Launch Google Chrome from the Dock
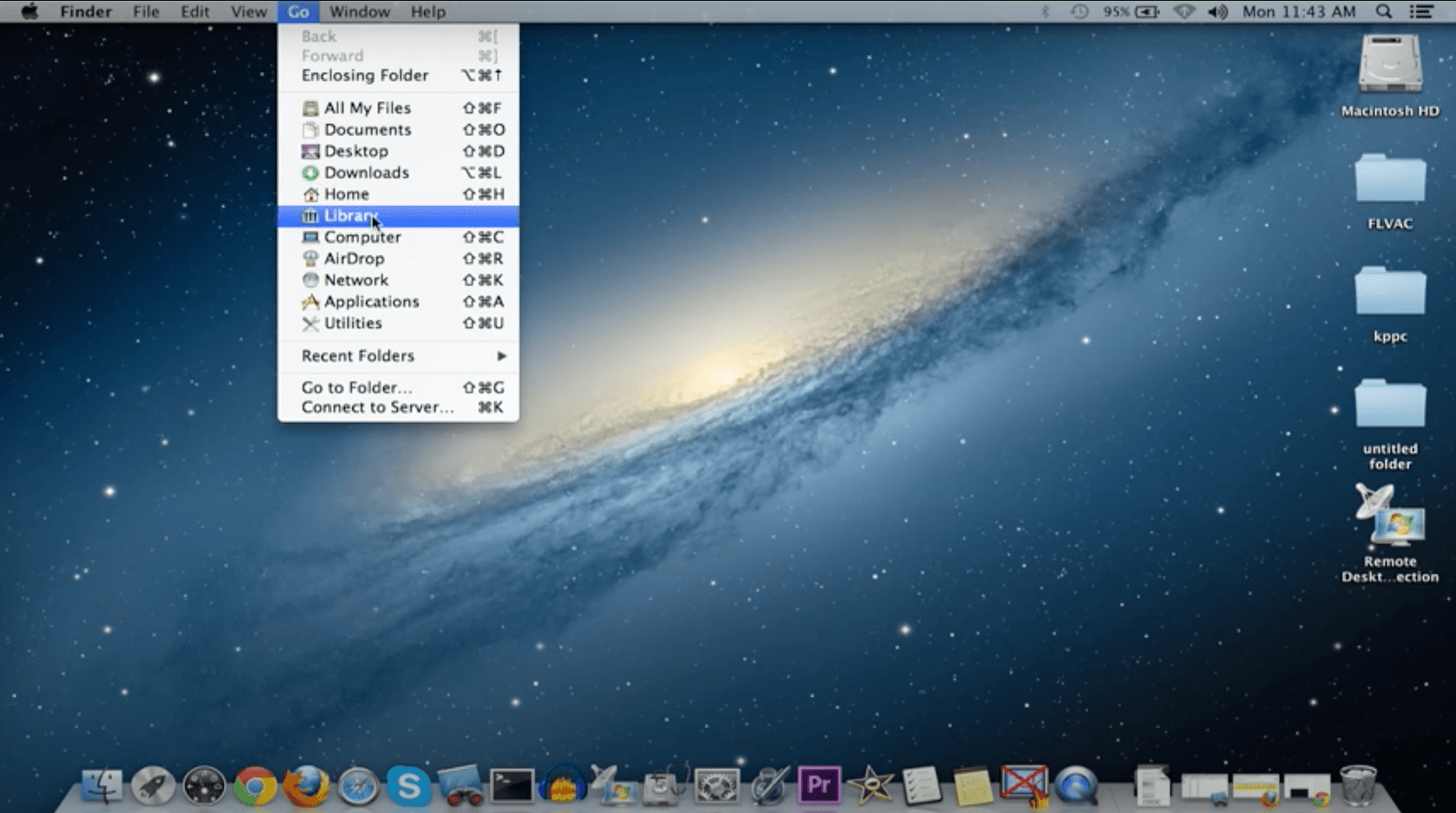 254,786
